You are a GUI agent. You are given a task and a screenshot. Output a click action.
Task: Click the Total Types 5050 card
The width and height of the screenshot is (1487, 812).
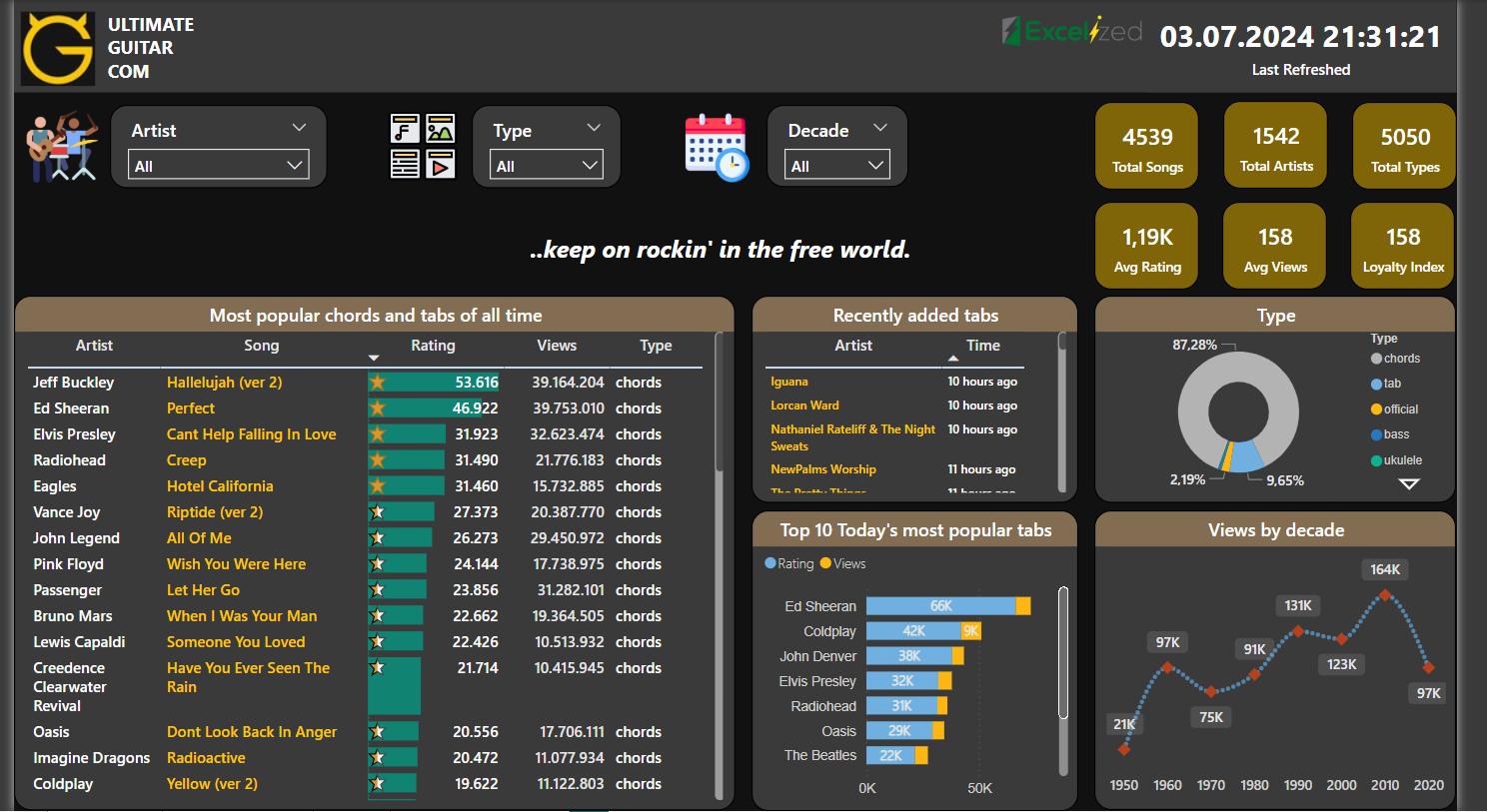tap(1405, 146)
